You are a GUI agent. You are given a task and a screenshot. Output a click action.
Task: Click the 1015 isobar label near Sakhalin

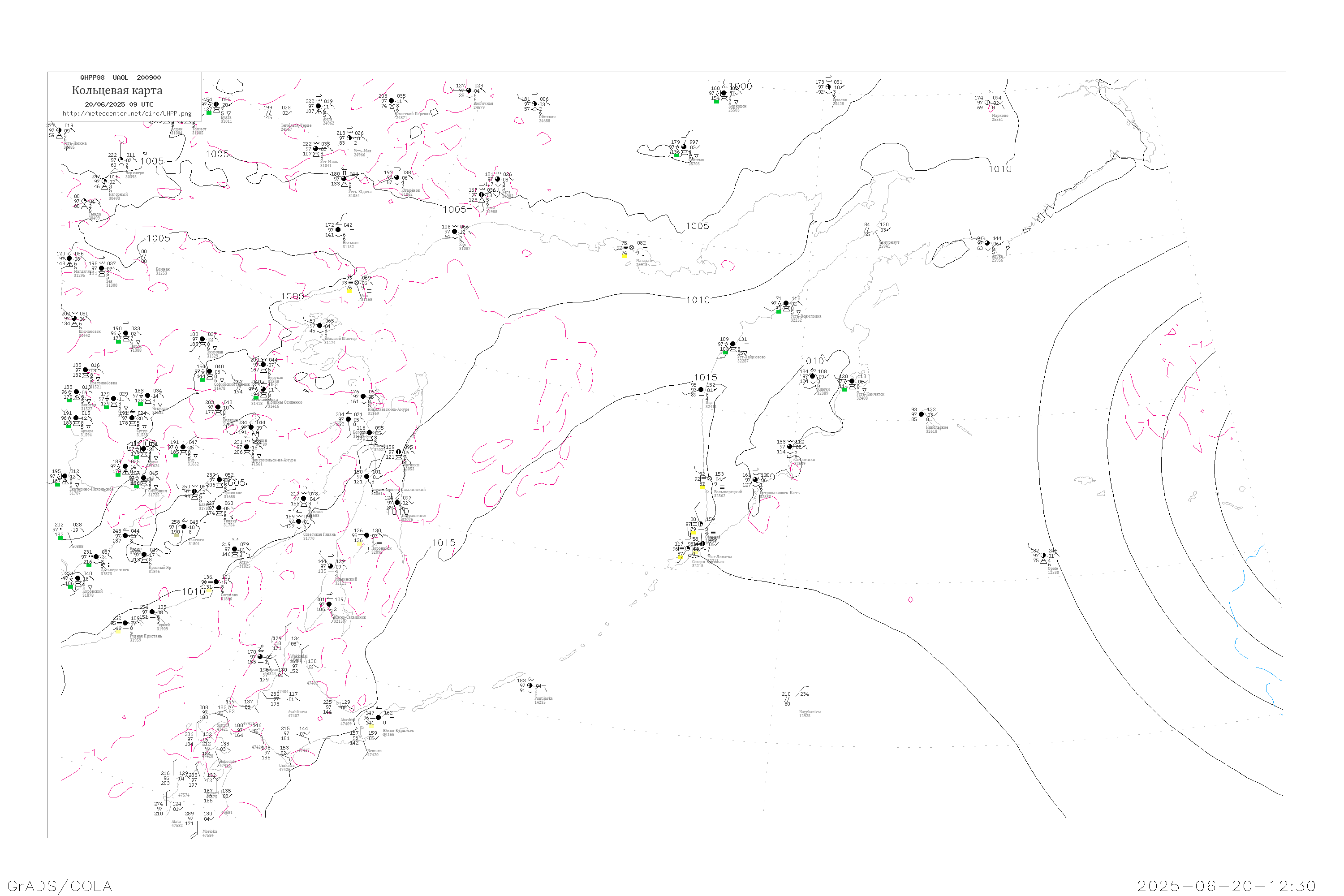tap(444, 543)
